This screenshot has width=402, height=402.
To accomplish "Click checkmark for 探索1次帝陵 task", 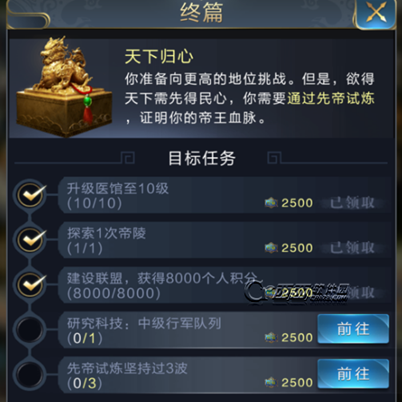I will [x=31, y=239].
